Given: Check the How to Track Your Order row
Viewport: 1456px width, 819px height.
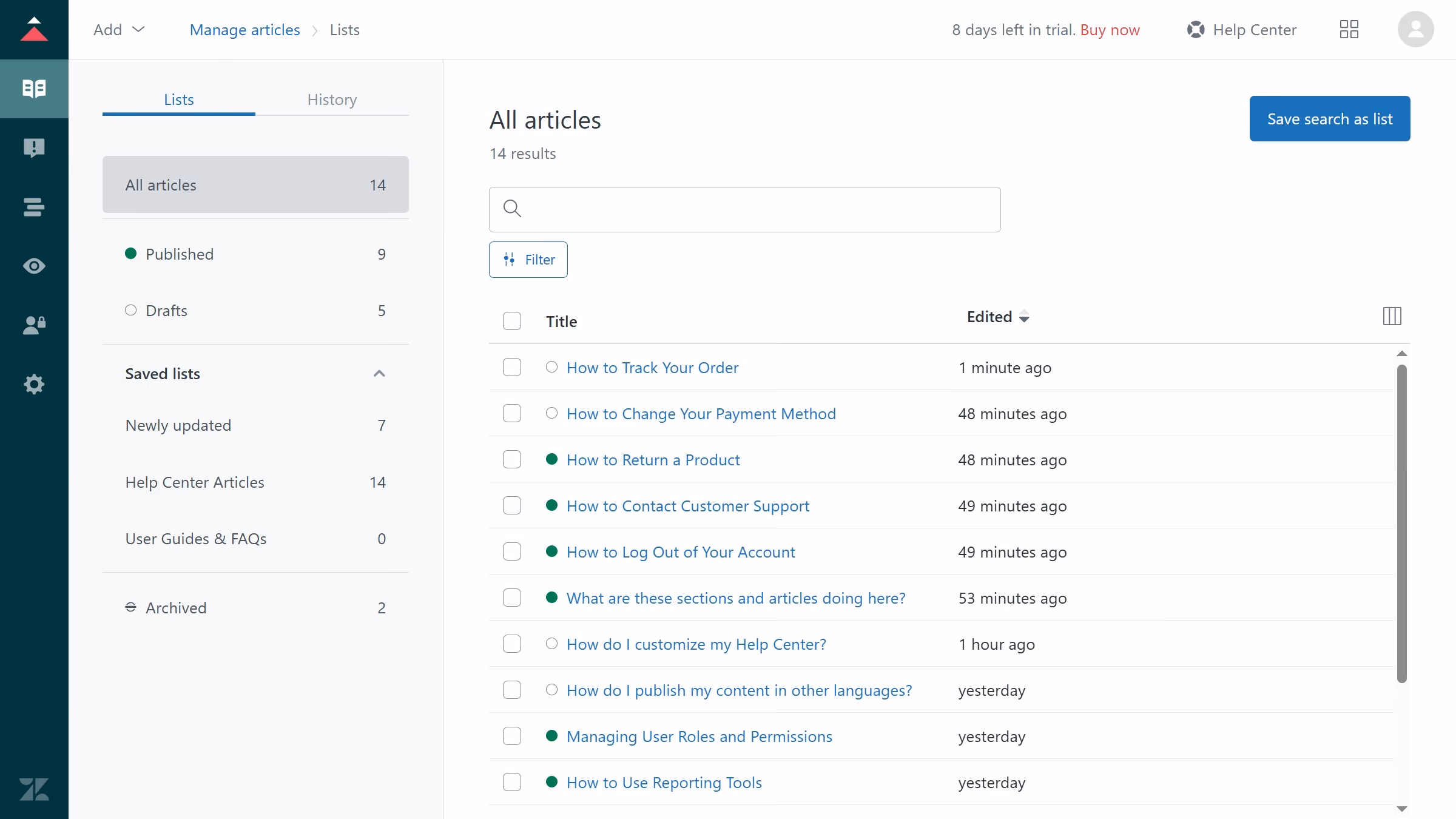Looking at the screenshot, I should point(512,367).
